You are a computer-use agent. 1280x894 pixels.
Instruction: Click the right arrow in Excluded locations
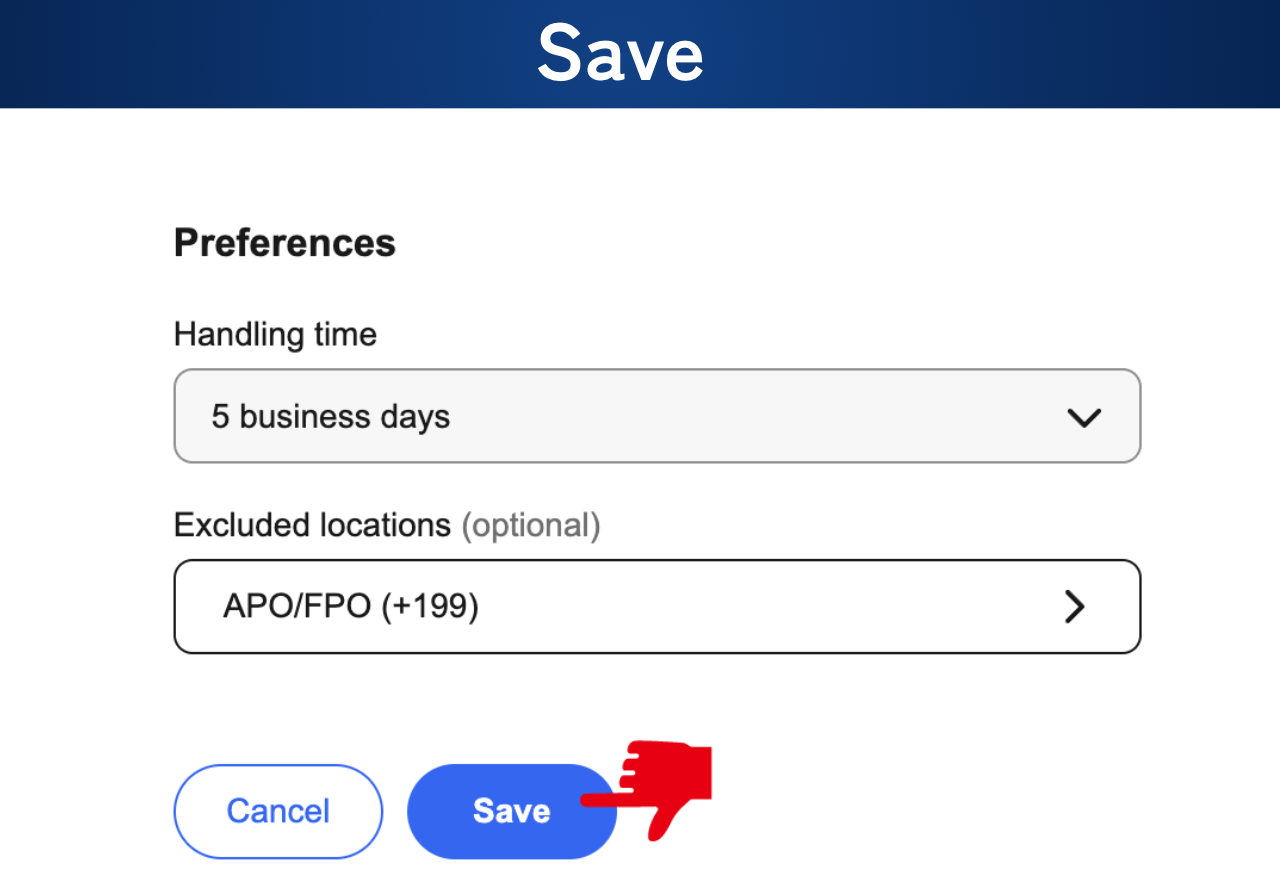[1075, 607]
